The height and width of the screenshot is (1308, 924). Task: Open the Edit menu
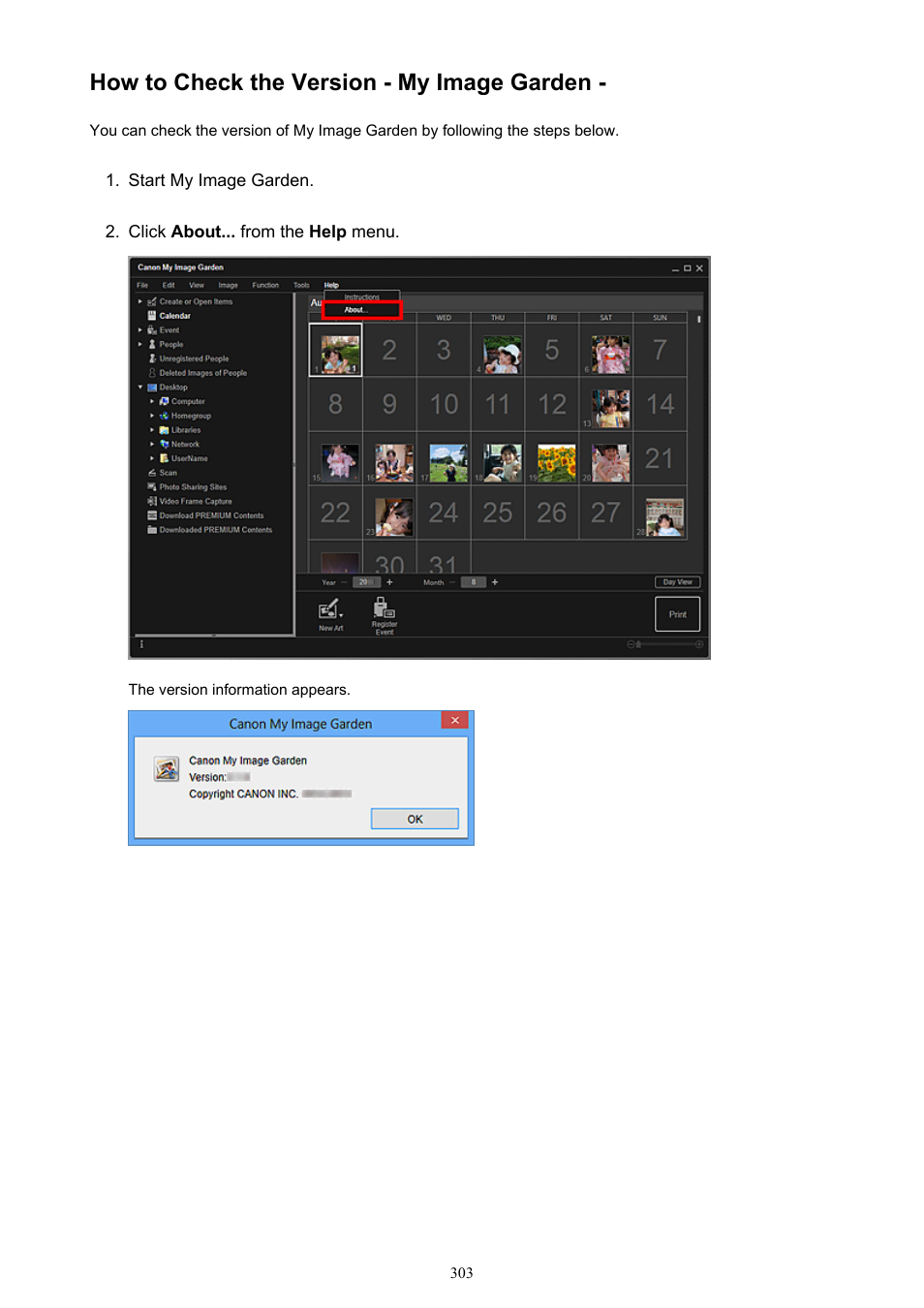(x=169, y=286)
